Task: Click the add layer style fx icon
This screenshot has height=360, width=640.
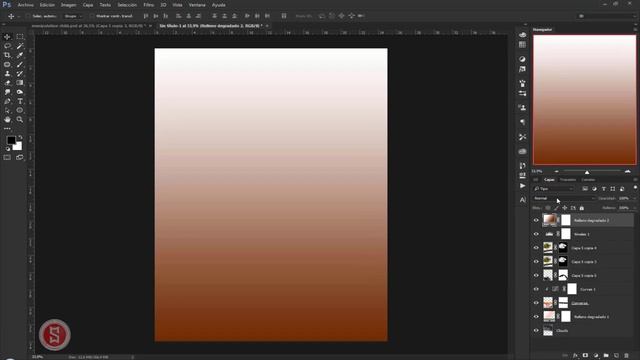Action: (575, 356)
